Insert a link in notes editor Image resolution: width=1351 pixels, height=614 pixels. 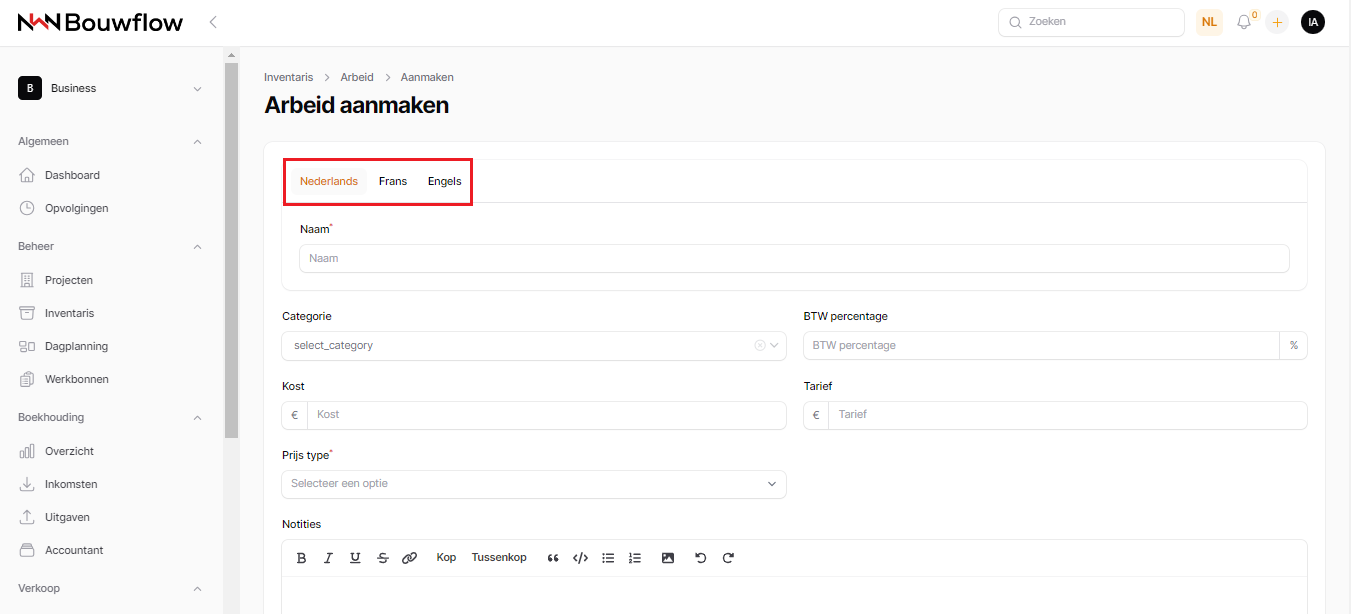click(409, 558)
